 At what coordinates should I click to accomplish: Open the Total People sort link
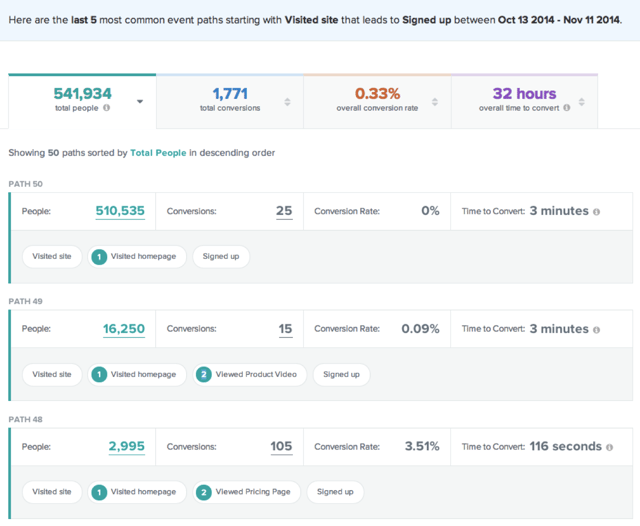pyautogui.click(x=158, y=153)
